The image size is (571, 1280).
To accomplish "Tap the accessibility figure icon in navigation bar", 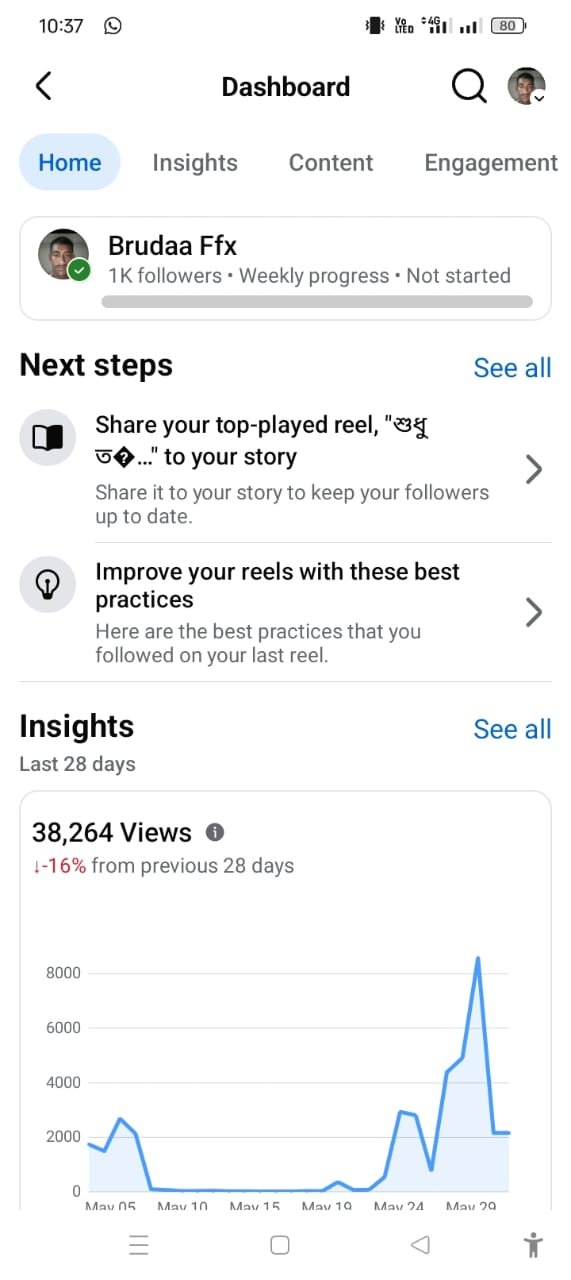I will [533, 1244].
